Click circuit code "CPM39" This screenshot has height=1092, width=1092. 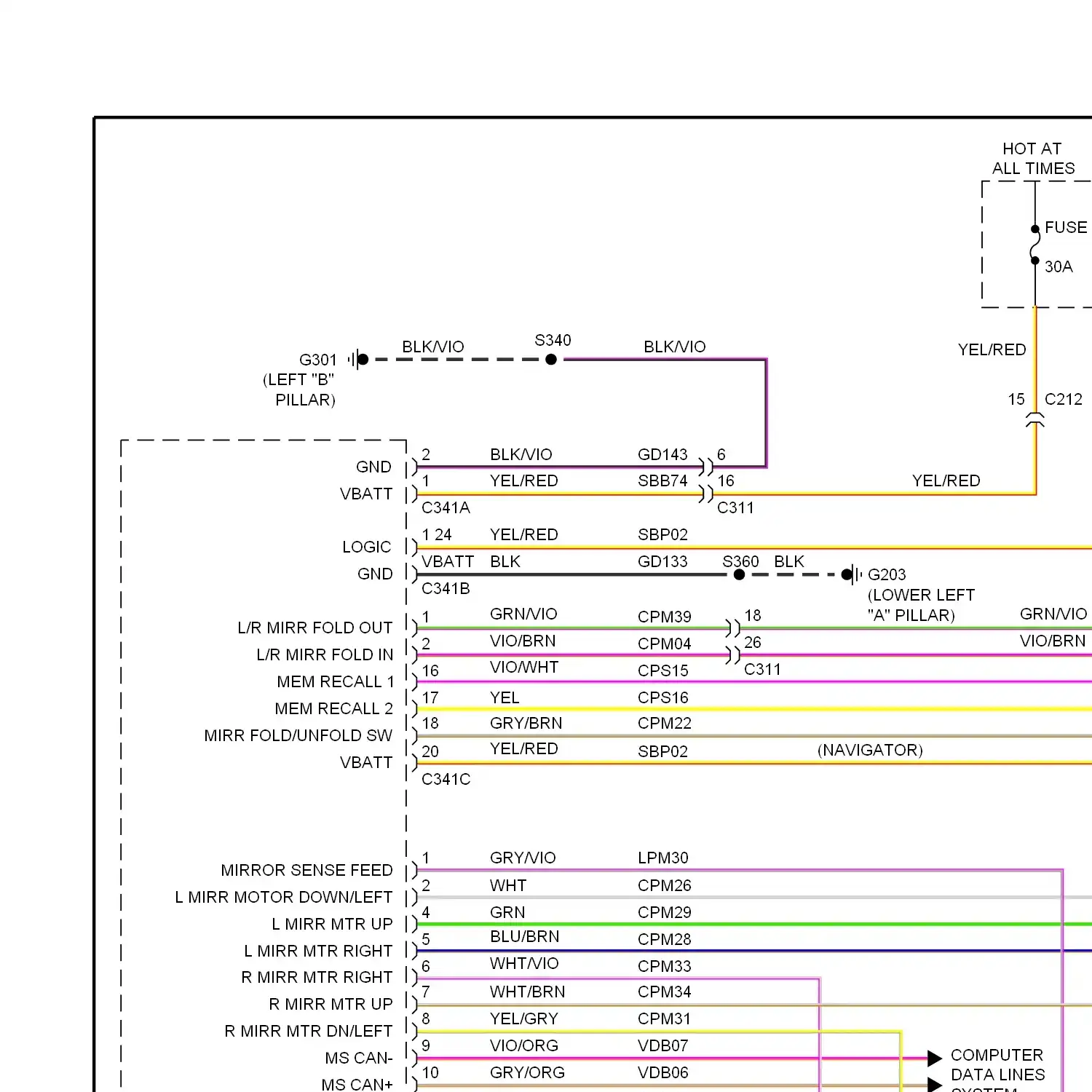664,617
